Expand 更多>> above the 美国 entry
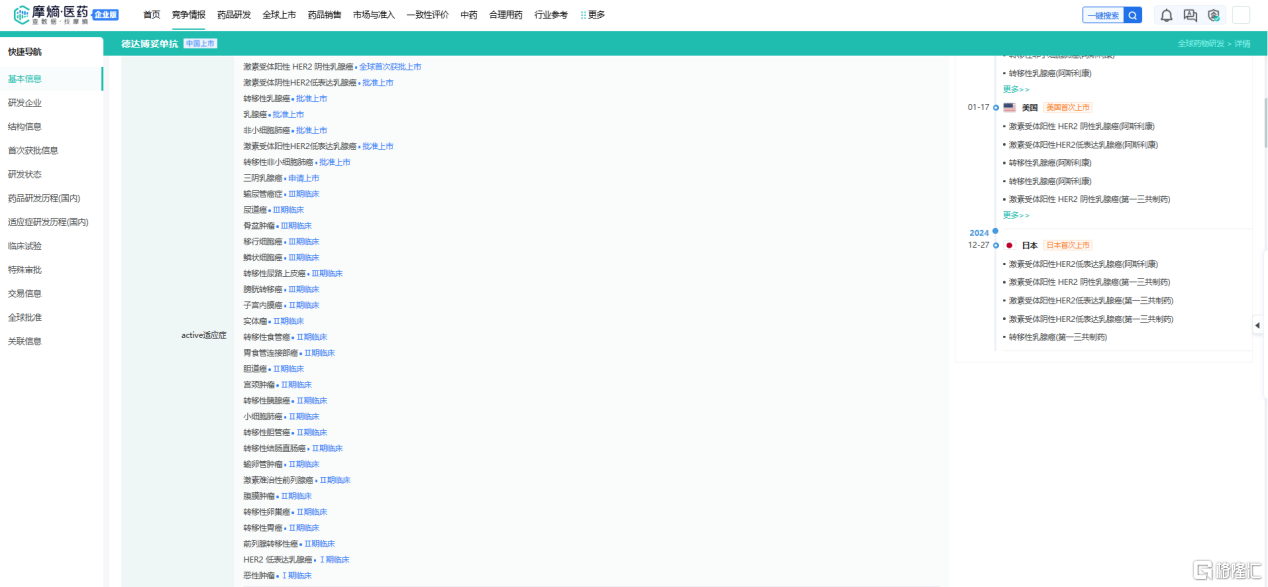The width and height of the screenshot is (1268, 587). tap(1016, 89)
